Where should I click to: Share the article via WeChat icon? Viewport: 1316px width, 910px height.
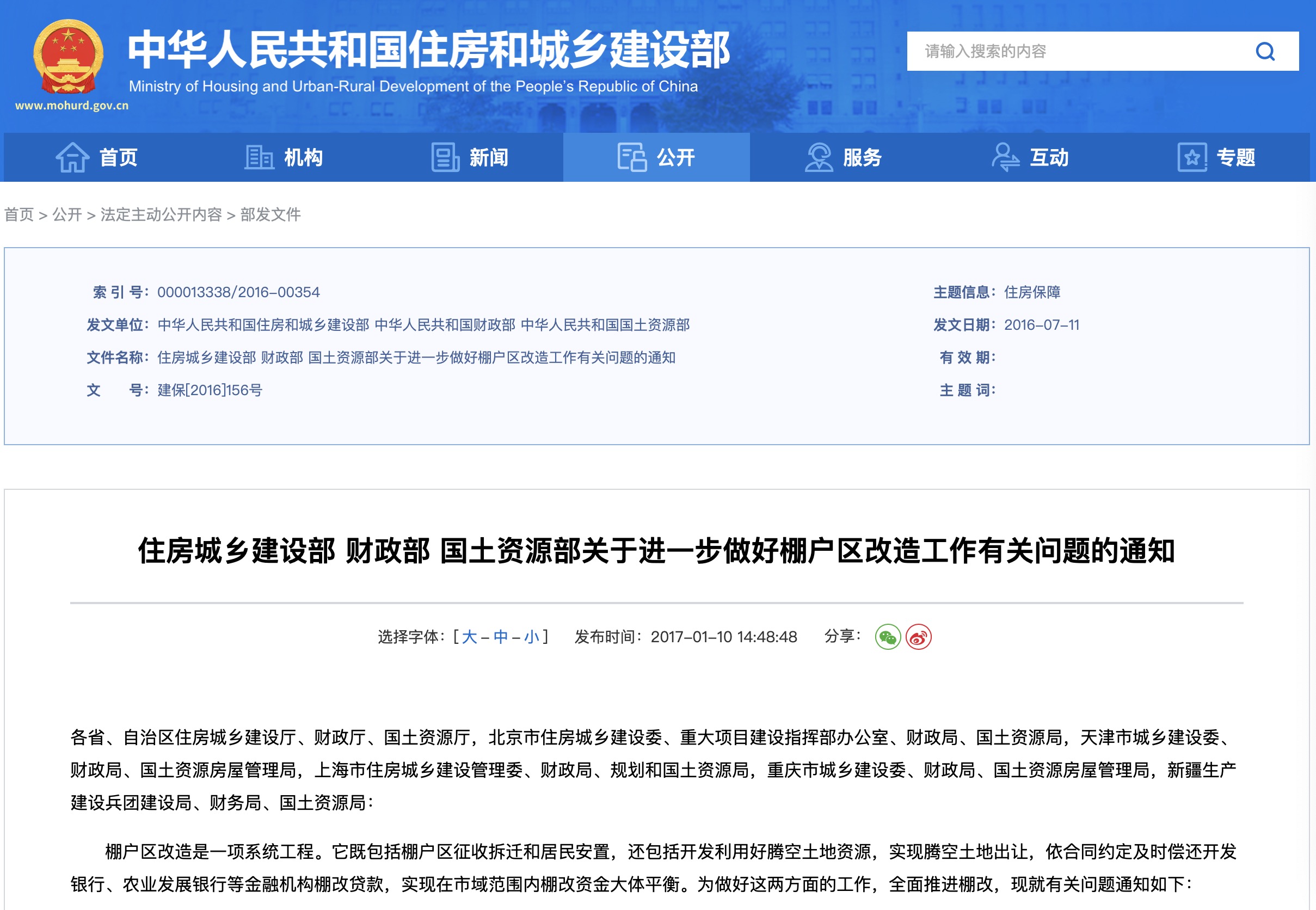click(888, 637)
